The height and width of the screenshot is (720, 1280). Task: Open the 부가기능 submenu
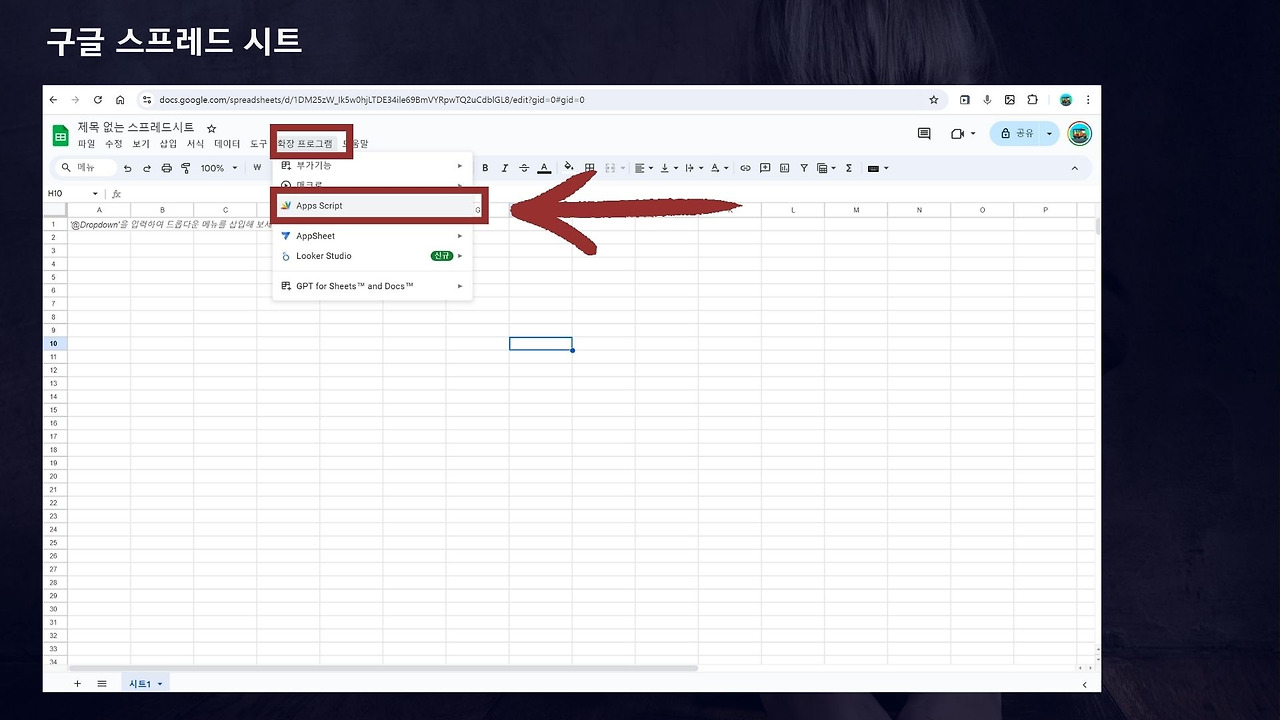pyautogui.click(x=372, y=166)
